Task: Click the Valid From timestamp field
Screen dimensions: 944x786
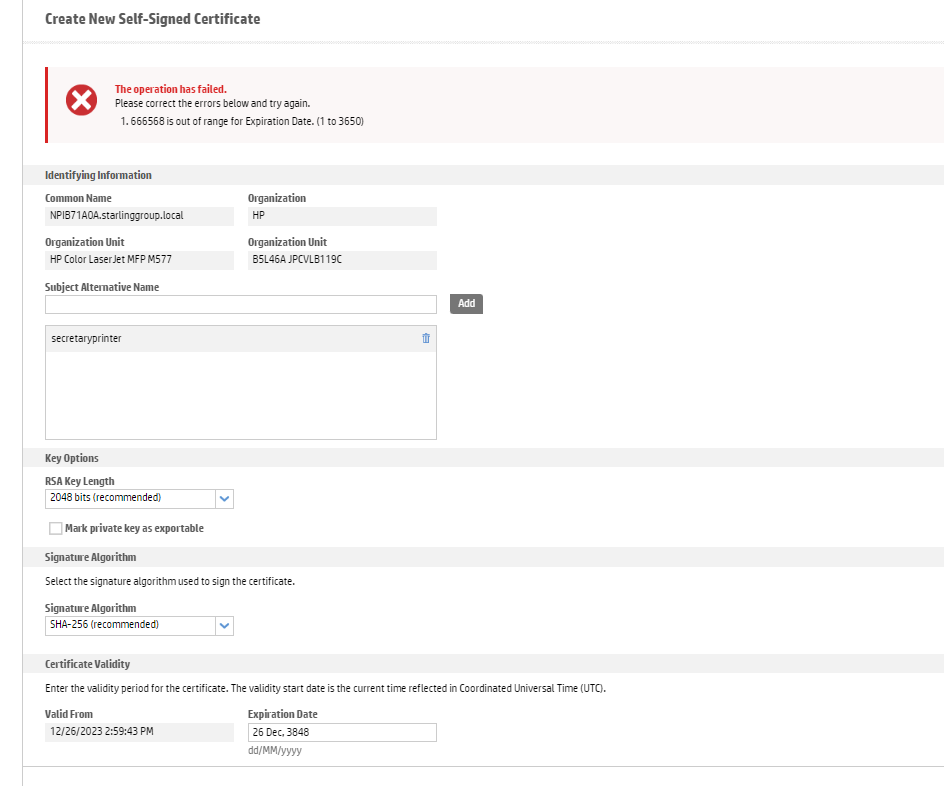Action: click(139, 732)
